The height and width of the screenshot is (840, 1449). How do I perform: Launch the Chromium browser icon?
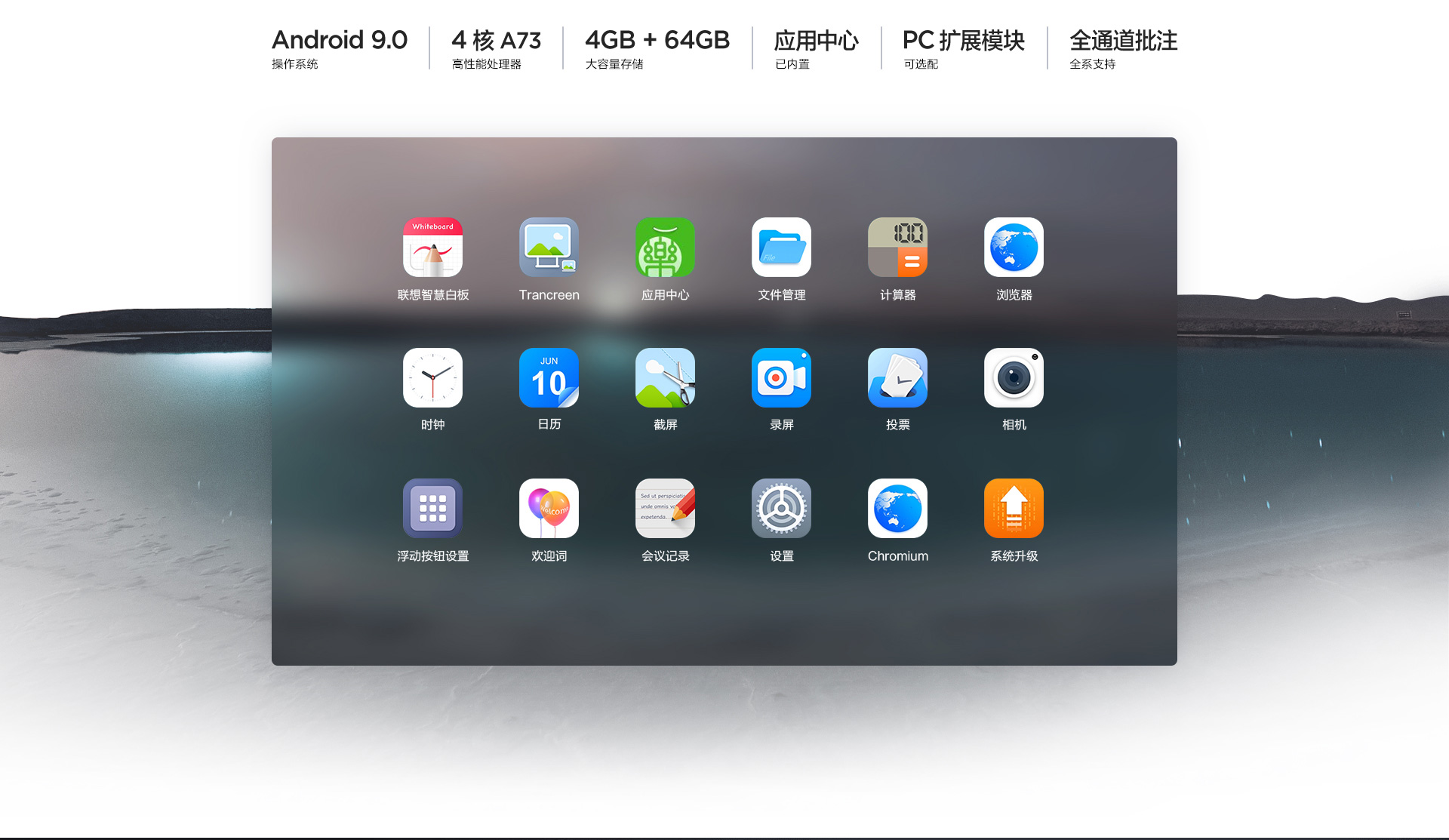click(x=897, y=508)
